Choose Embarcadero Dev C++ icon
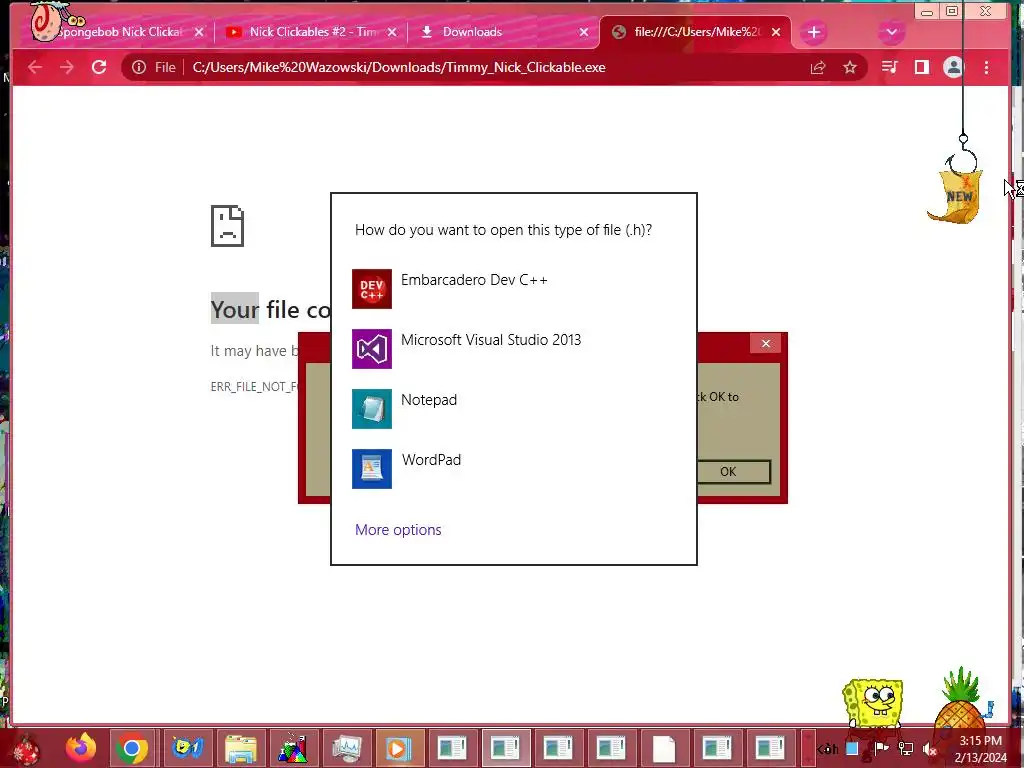The image size is (1024, 768). click(x=372, y=289)
